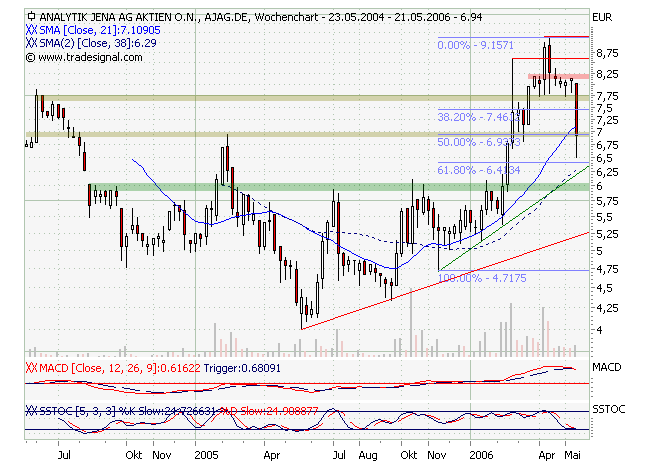Viewport: 648px width, 472px height.
Task: Click the 2006 marker on time axis
Action: click(x=481, y=453)
